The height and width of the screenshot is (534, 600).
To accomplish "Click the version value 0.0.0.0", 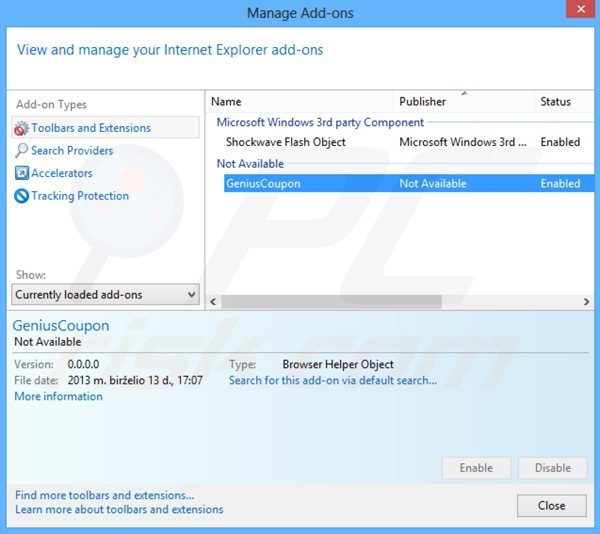I will (x=83, y=364).
